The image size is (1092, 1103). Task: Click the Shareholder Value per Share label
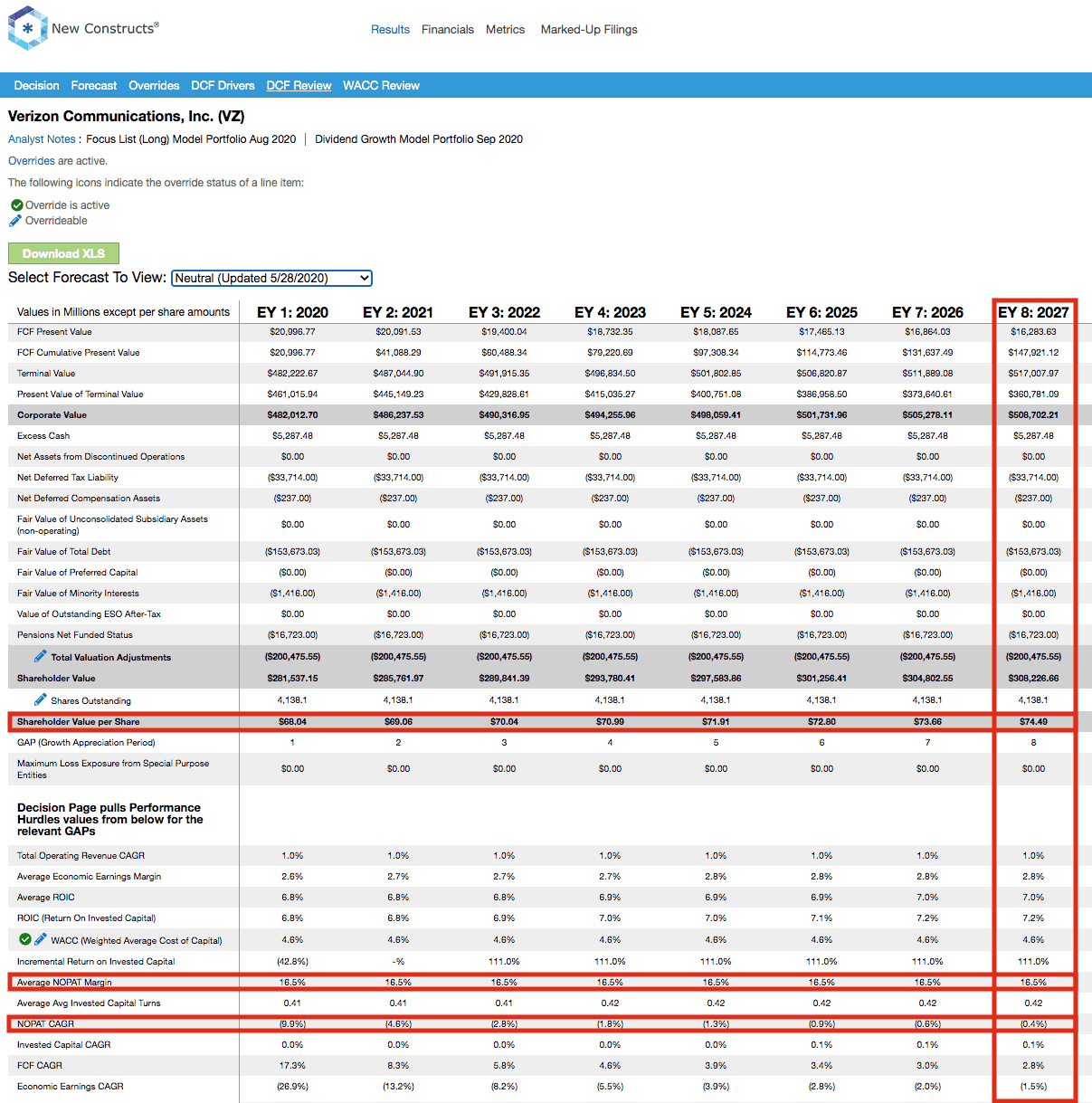78,722
